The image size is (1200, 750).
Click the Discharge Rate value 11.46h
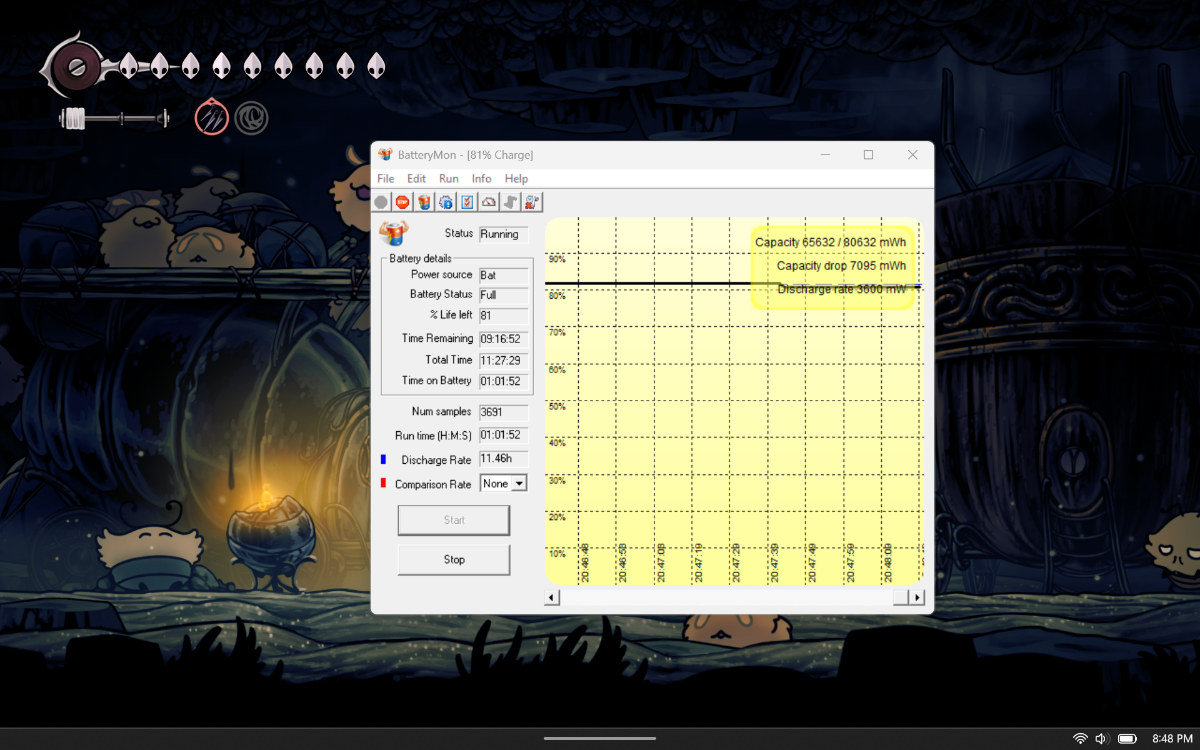pyautogui.click(x=503, y=459)
